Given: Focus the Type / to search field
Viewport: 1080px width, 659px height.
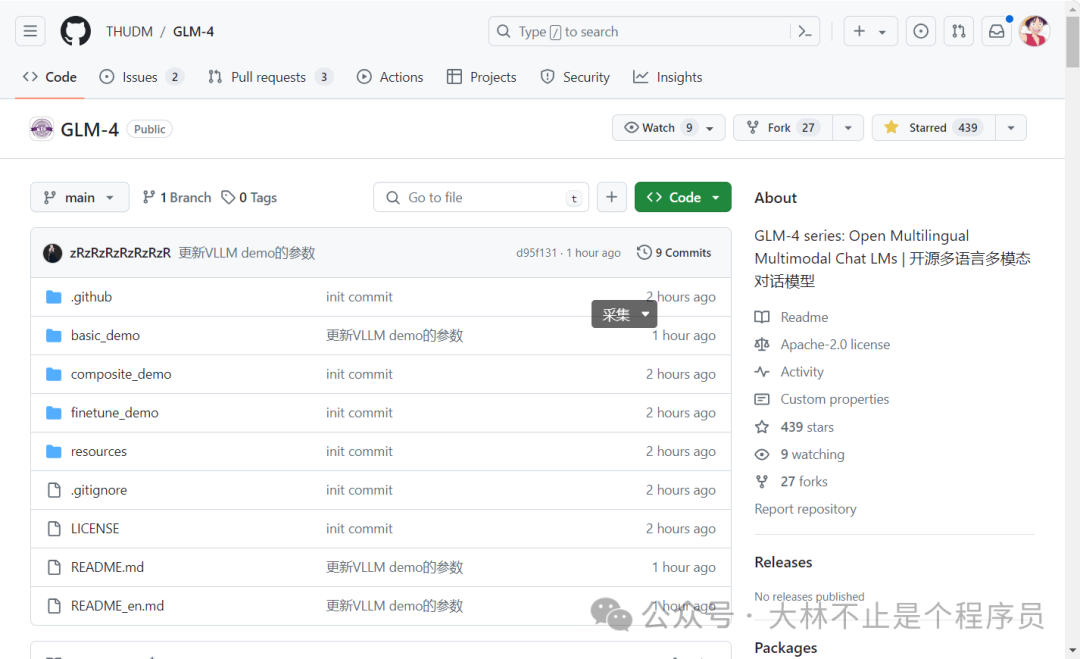Looking at the screenshot, I should coord(654,31).
